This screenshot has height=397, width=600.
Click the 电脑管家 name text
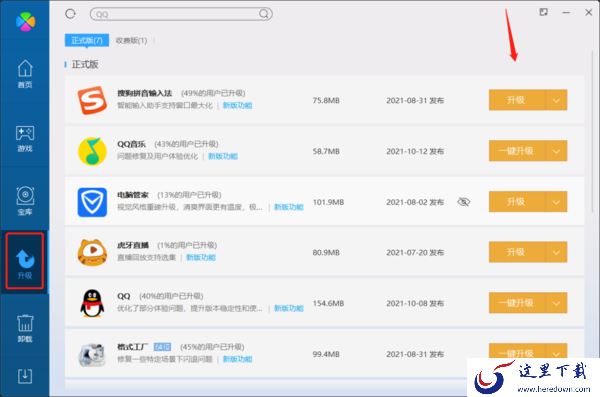pos(133,195)
